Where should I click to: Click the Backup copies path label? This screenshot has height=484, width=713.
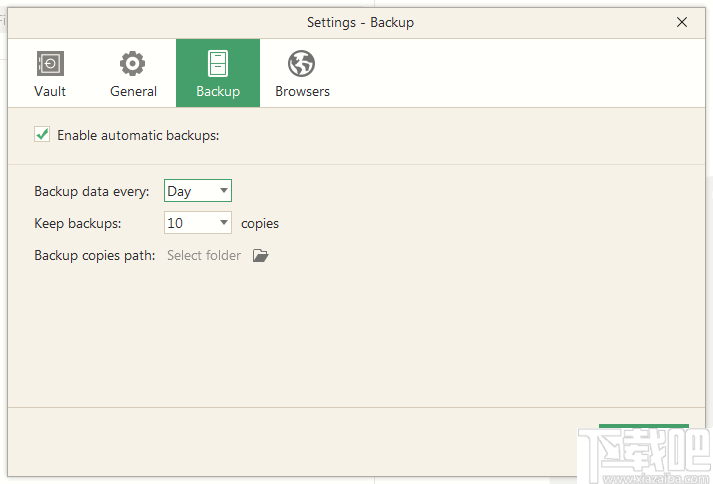95,255
